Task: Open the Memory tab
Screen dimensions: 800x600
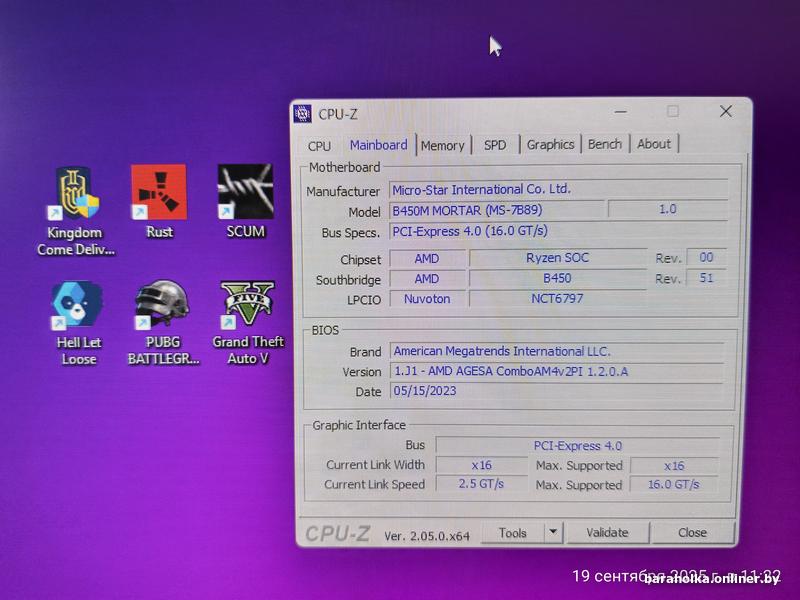Action: (442, 145)
